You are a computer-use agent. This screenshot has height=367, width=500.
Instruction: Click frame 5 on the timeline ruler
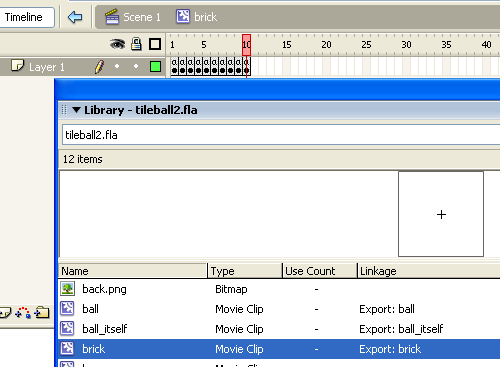tap(204, 45)
